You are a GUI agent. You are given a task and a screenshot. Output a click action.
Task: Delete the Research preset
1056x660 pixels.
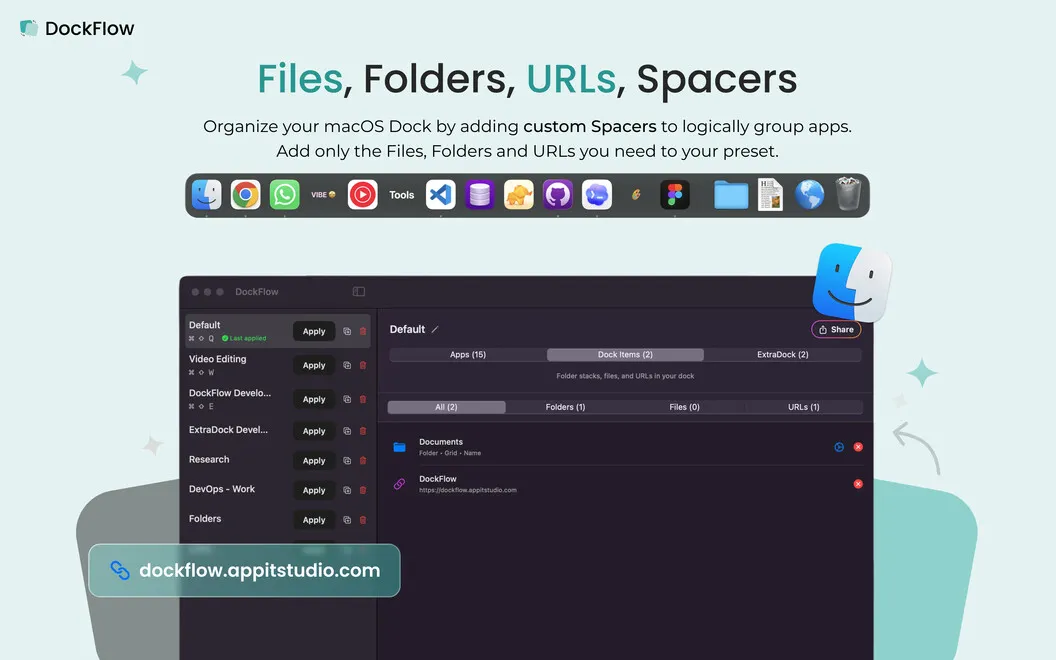pos(363,461)
